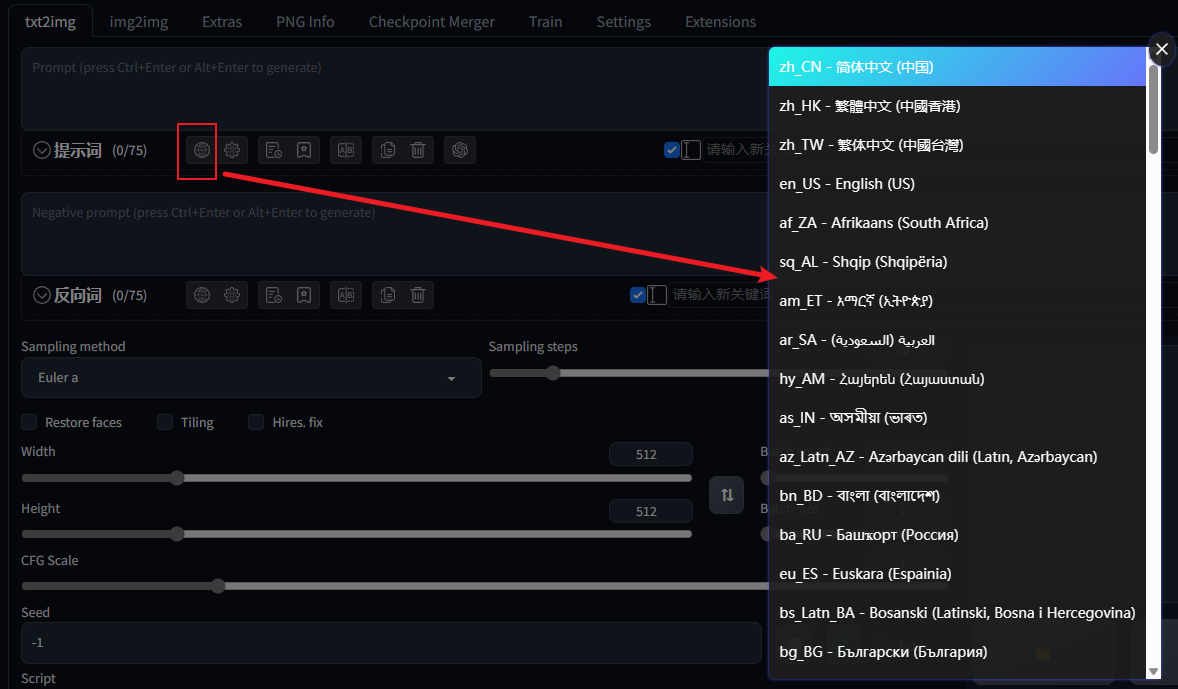Check the Hires. fix option
This screenshot has height=689, width=1178.
tap(256, 422)
